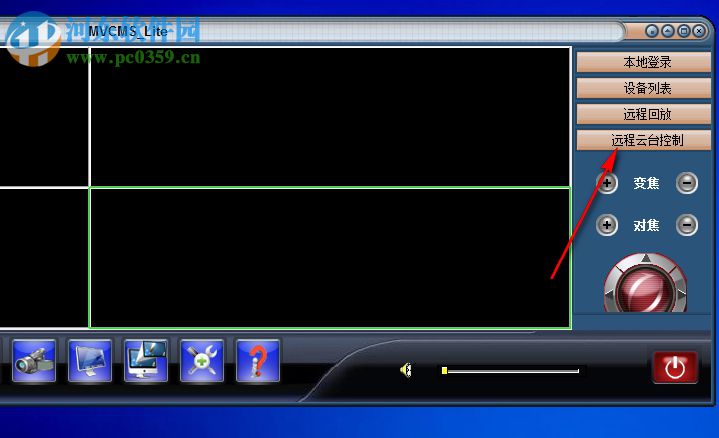Select the green-bordered video pane
719x438 pixels.
(330, 258)
